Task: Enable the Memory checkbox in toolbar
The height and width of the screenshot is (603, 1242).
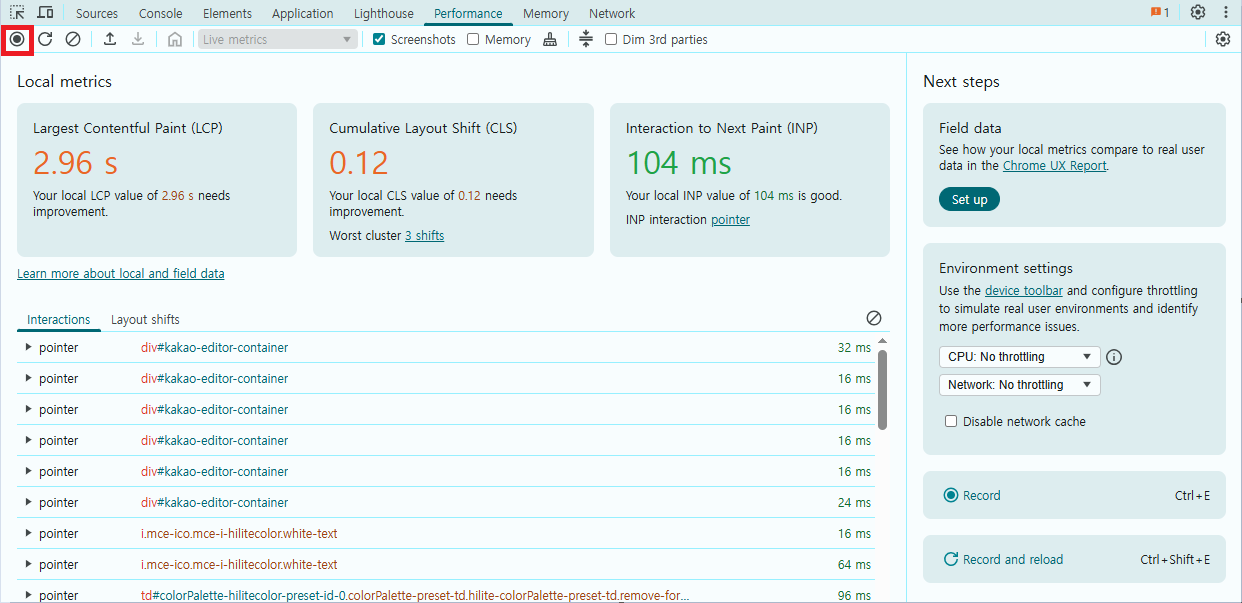Action: coord(474,39)
